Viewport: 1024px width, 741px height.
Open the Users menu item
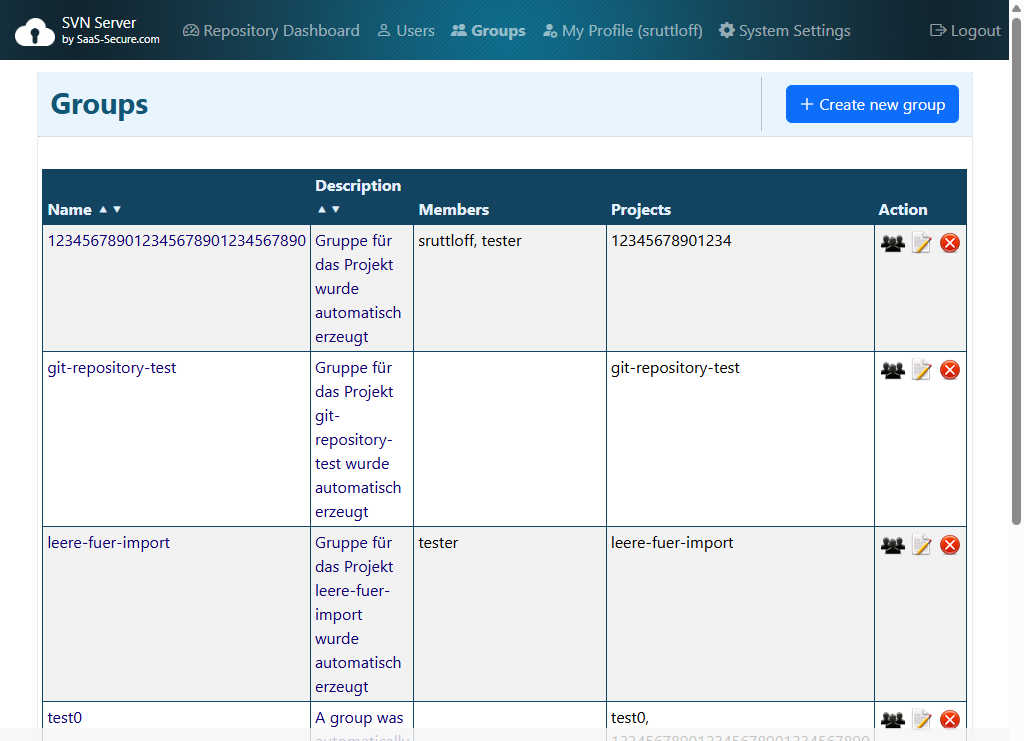pos(406,30)
